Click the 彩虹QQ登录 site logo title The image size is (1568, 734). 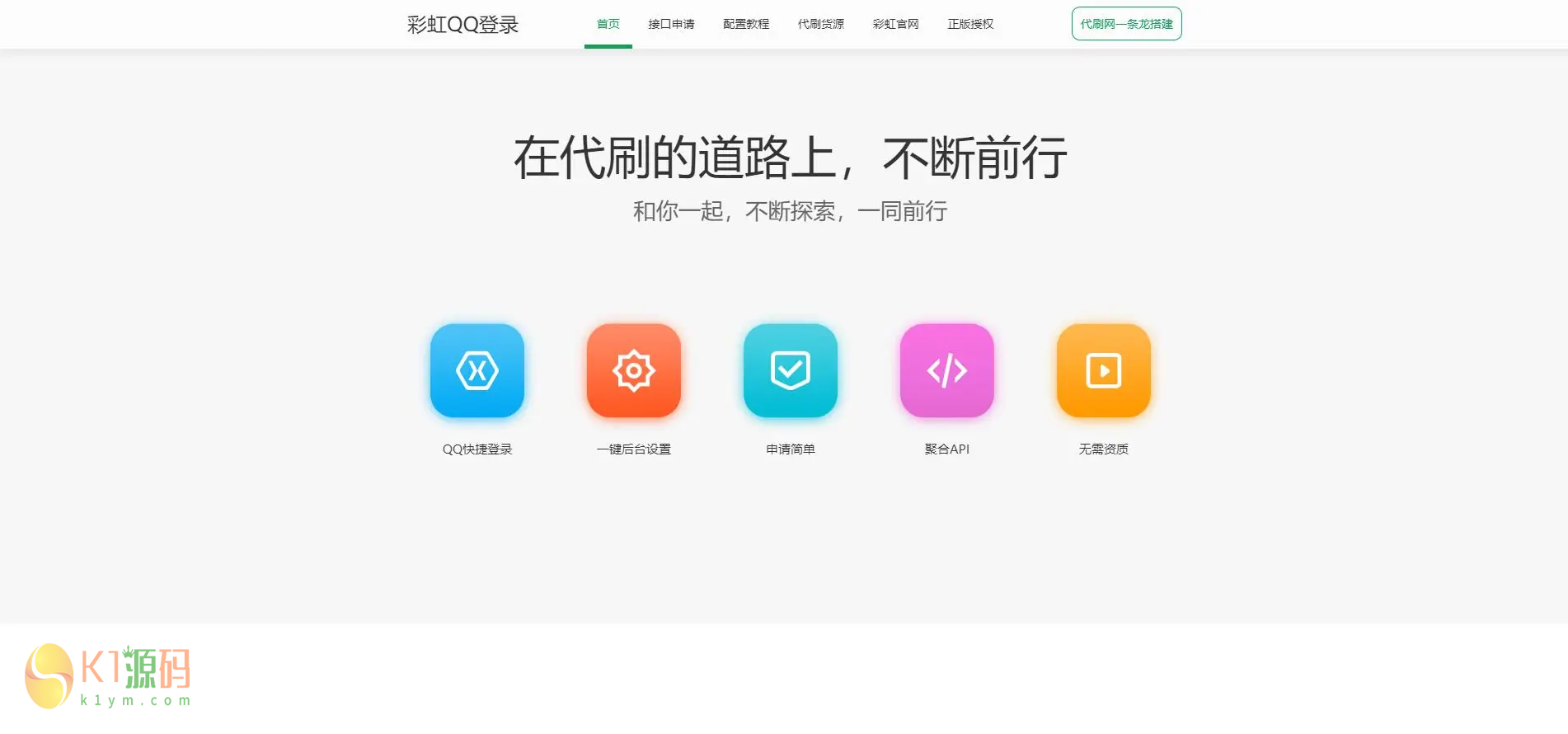pyautogui.click(x=462, y=25)
